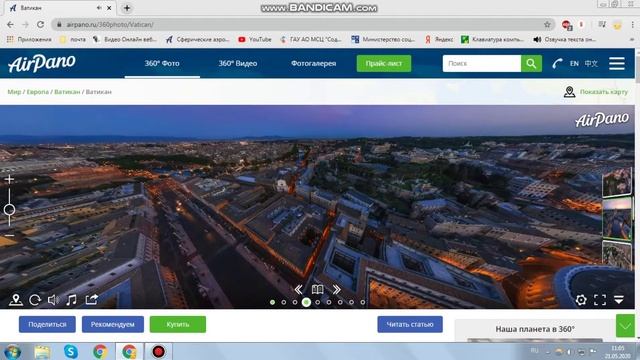640x360 pixels.
Task: Click the green Купить button
Action: (x=178, y=324)
